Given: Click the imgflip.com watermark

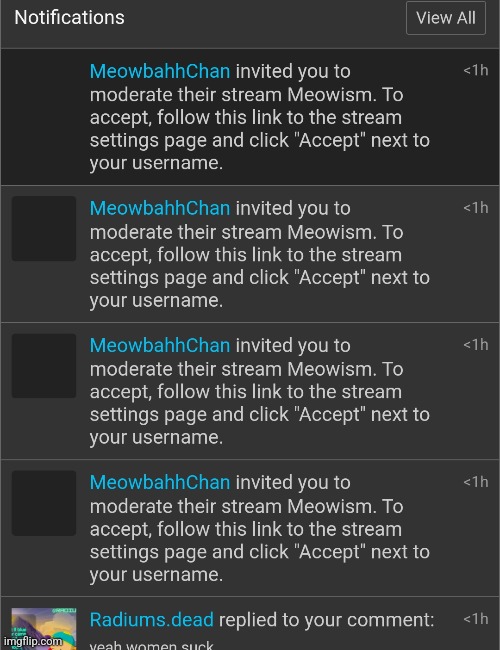Looking at the screenshot, I should 32,641.
